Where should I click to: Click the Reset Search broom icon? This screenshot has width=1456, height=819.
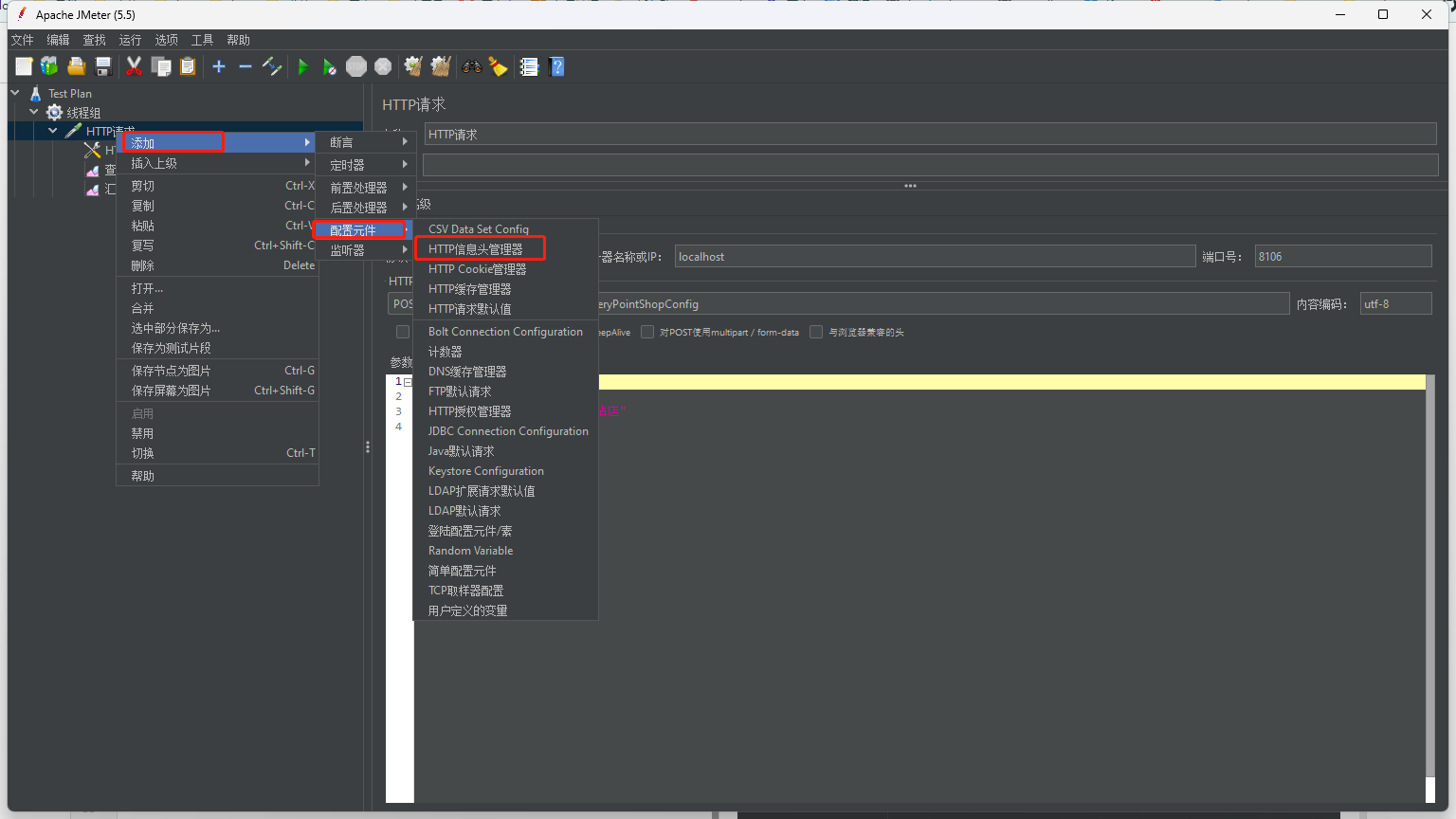[x=498, y=66]
